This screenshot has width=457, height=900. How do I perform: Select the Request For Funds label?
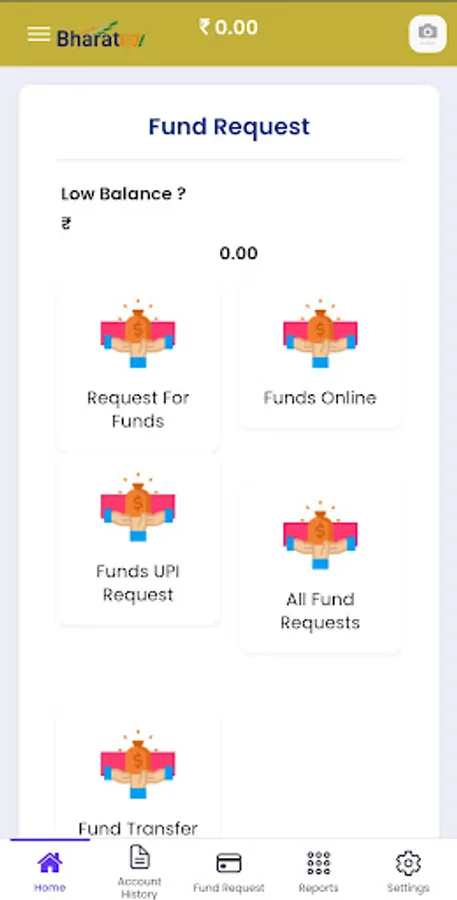138,409
